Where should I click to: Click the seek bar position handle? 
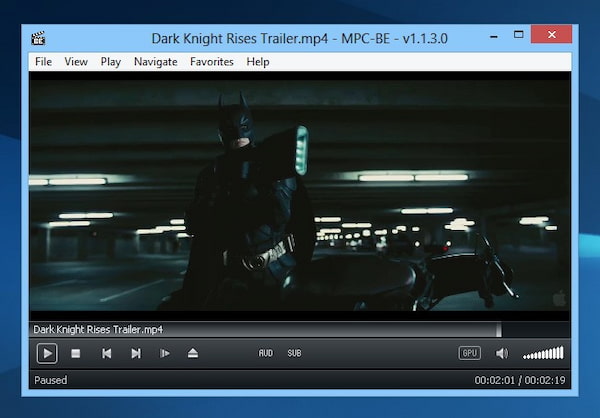tap(499, 330)
